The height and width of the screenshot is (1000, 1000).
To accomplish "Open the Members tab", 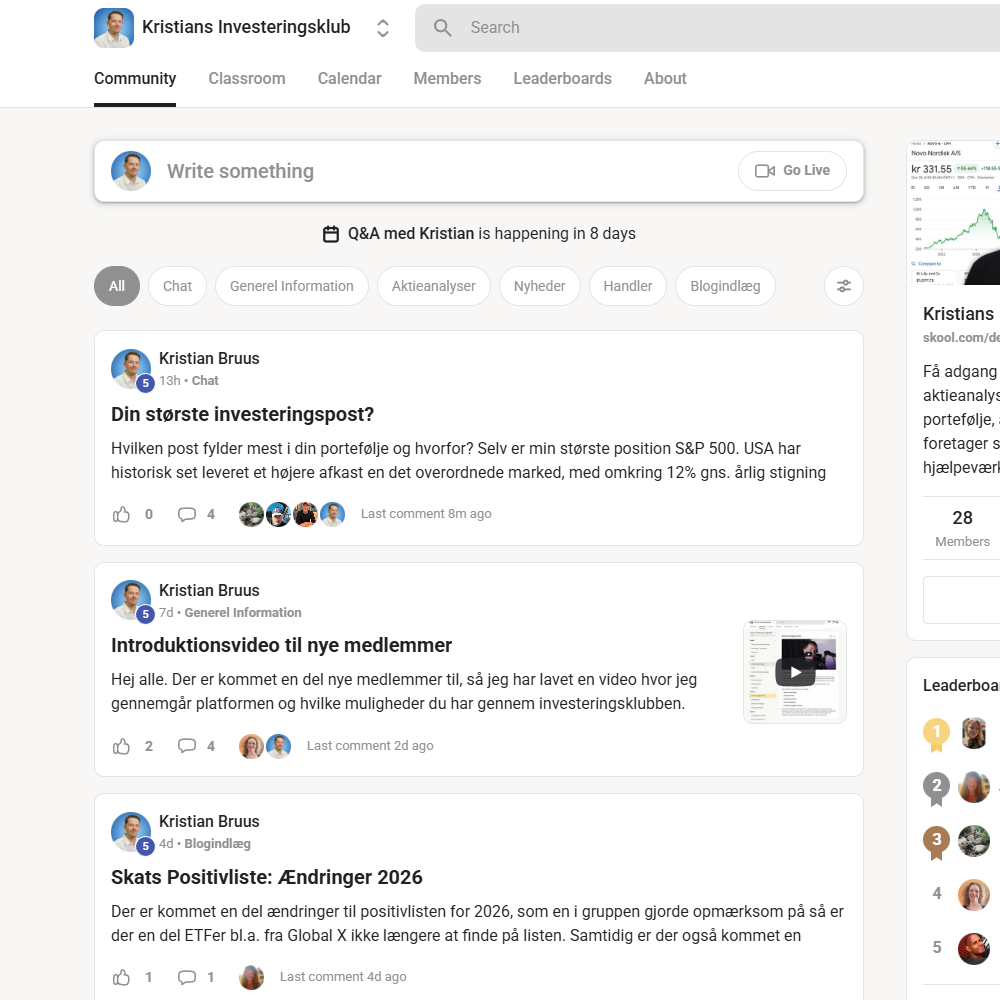I will (447, 79).
